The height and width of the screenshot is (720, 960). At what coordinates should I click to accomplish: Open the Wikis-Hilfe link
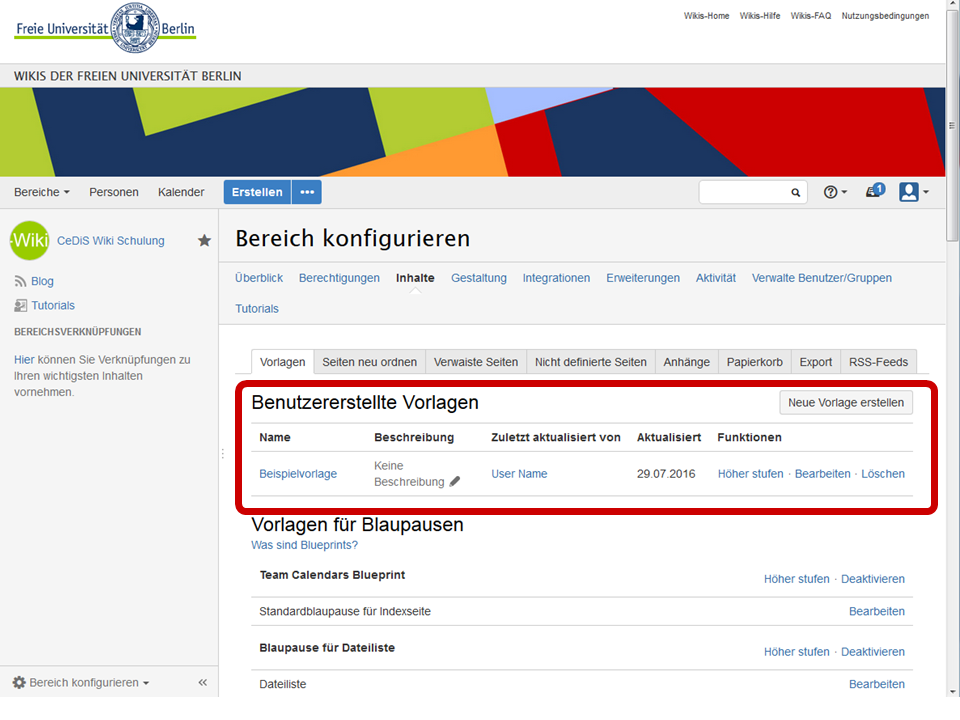pyautogui.click(x=760, y=16)
